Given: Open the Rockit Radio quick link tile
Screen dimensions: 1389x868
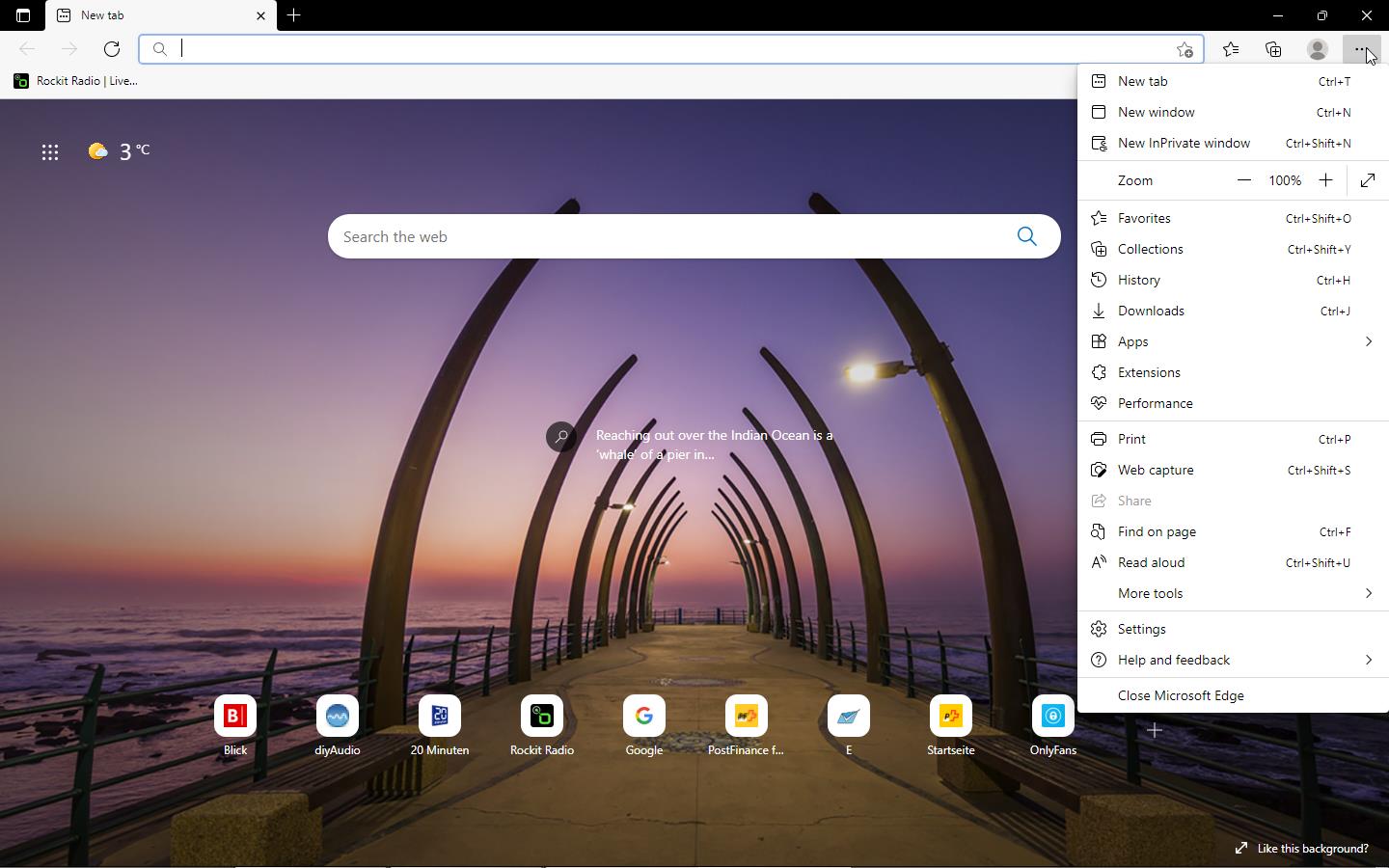Looking at the screenshot, I should [x=542, y=726].
